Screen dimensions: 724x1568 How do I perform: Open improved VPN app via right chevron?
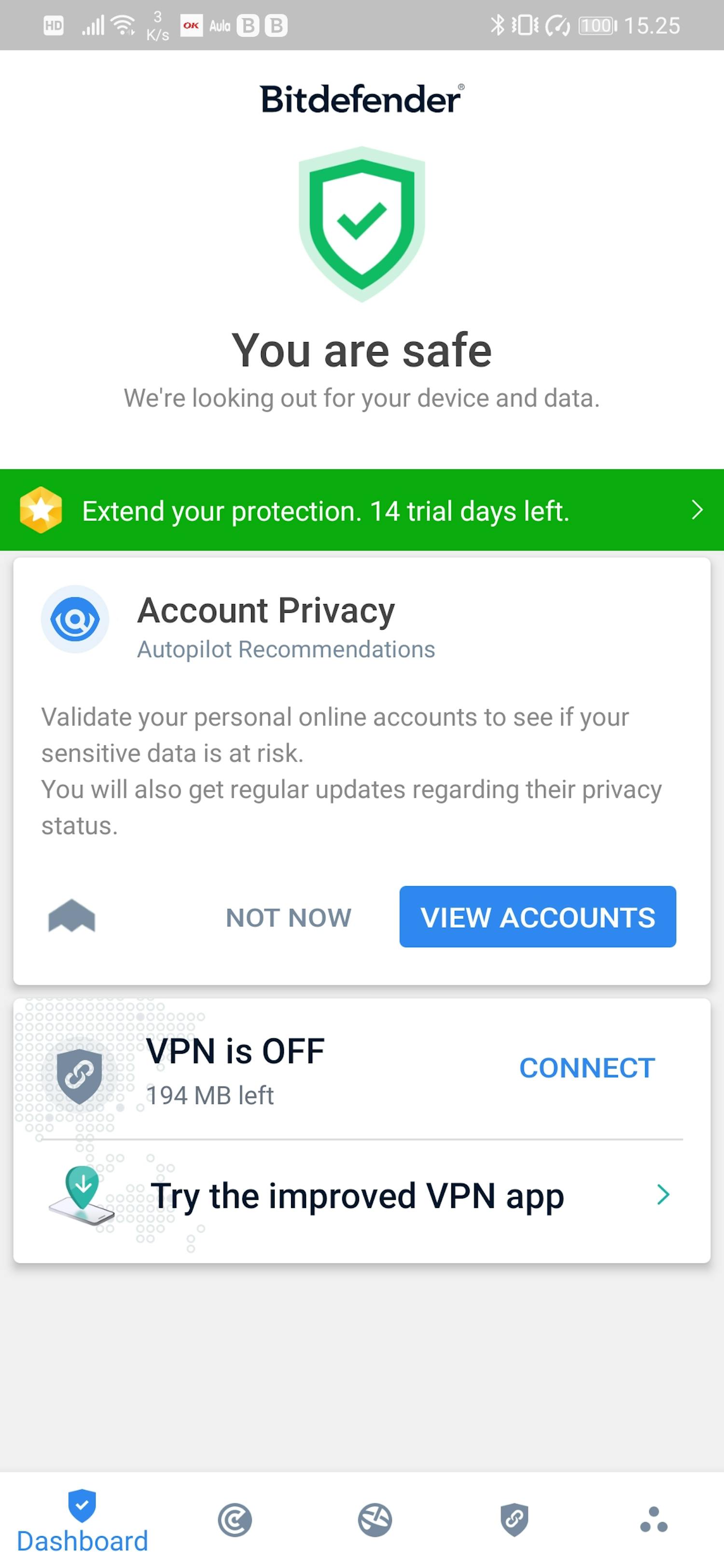(664, 1195)
